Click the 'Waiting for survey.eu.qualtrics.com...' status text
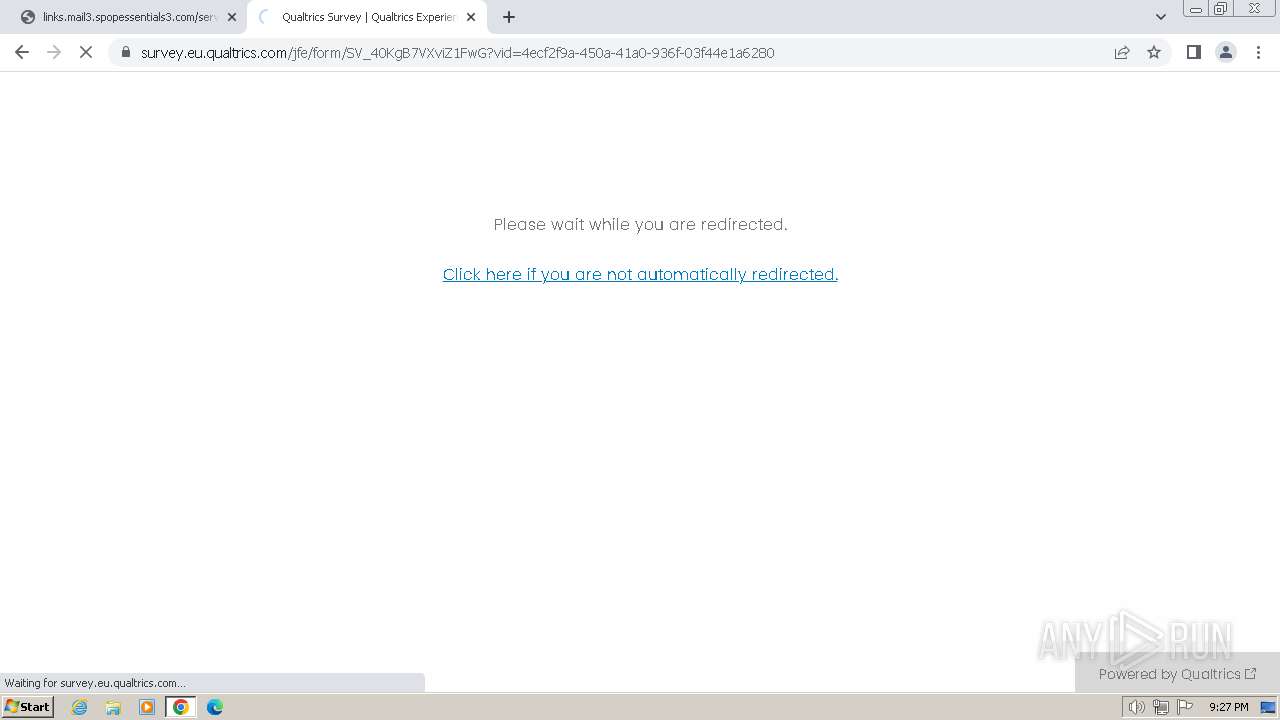1280x720 pixels. [95, 683]
